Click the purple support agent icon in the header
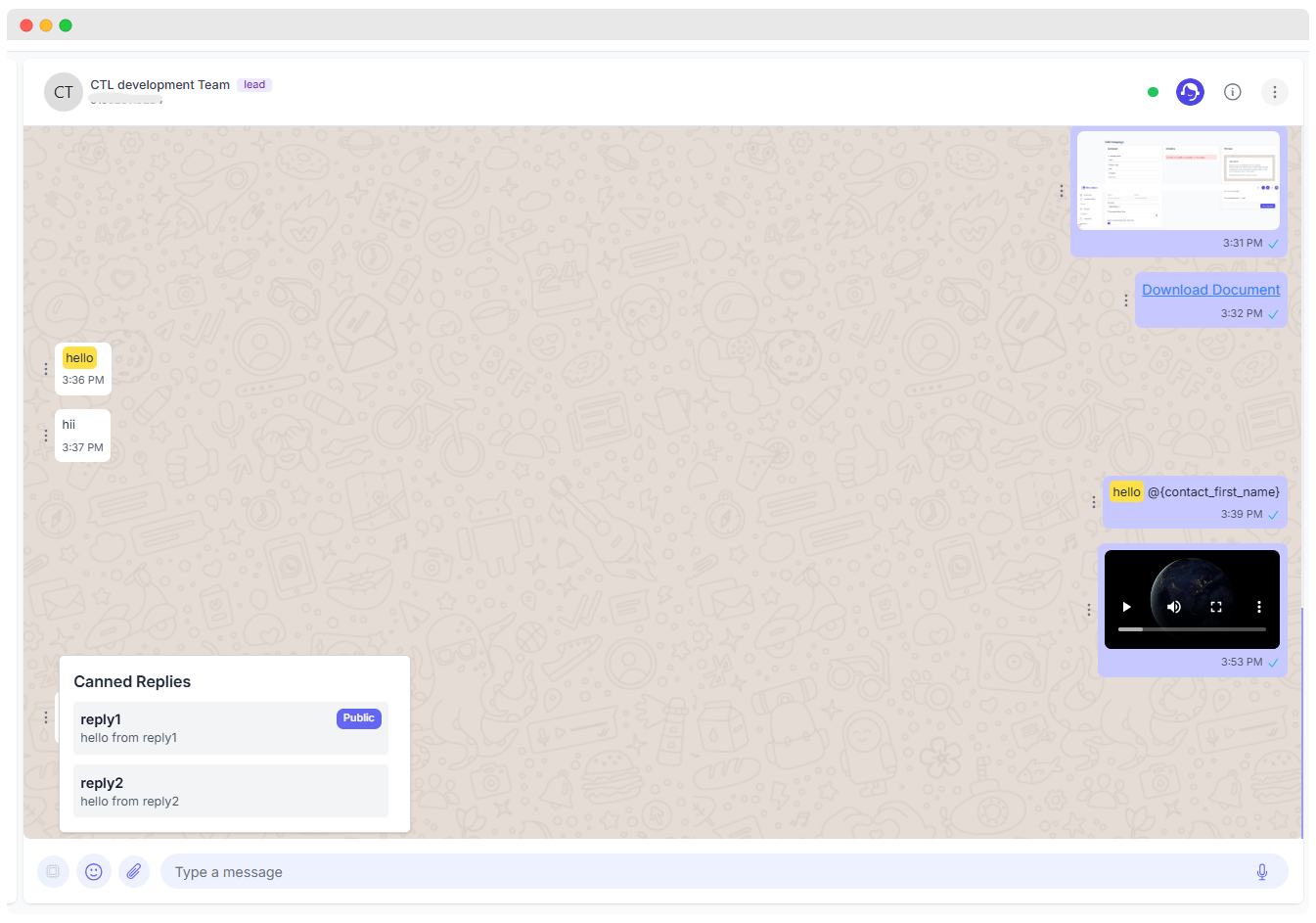The image size is (1316, 923). tap(1190, 91)
